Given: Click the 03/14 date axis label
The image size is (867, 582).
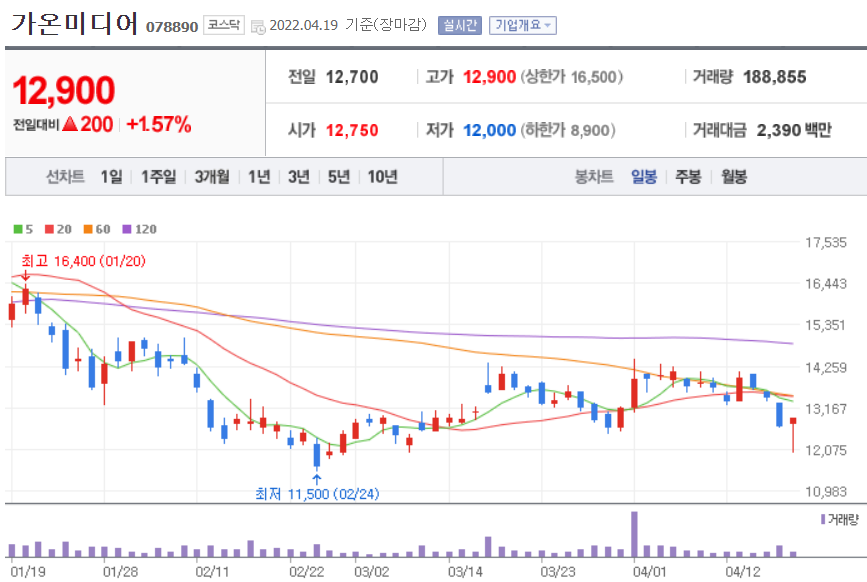Looking at the screenshot, I should click(x=465, y=571).
